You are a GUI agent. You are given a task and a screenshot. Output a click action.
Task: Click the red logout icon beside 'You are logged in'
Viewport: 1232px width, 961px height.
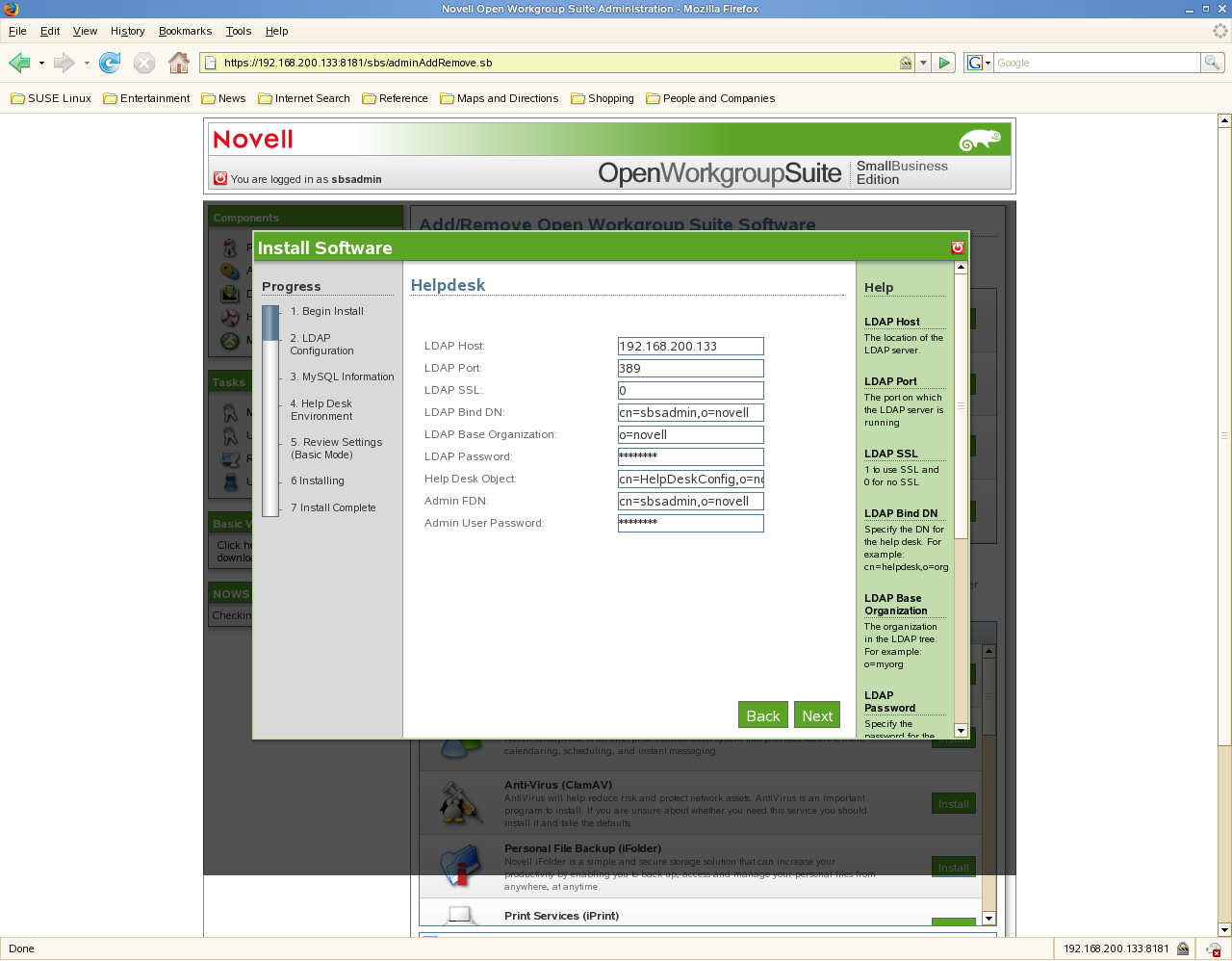coord(220,178)
